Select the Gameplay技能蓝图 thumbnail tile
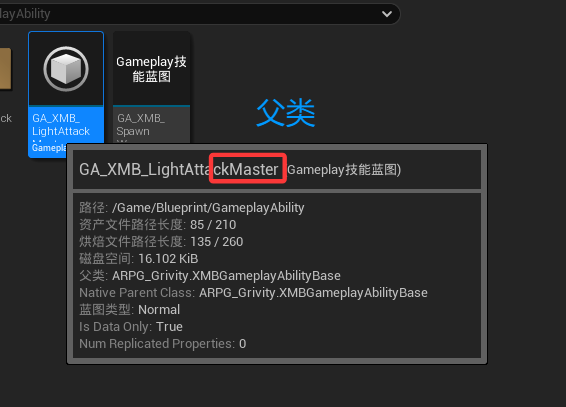This screenshot has width=566, height=407. tap(152, 69)
